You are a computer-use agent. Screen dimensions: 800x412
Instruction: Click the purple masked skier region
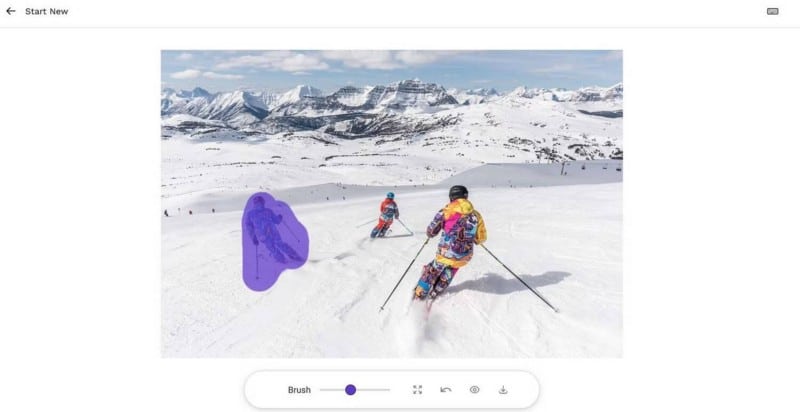pyautogui.click(x=273, y=242)
